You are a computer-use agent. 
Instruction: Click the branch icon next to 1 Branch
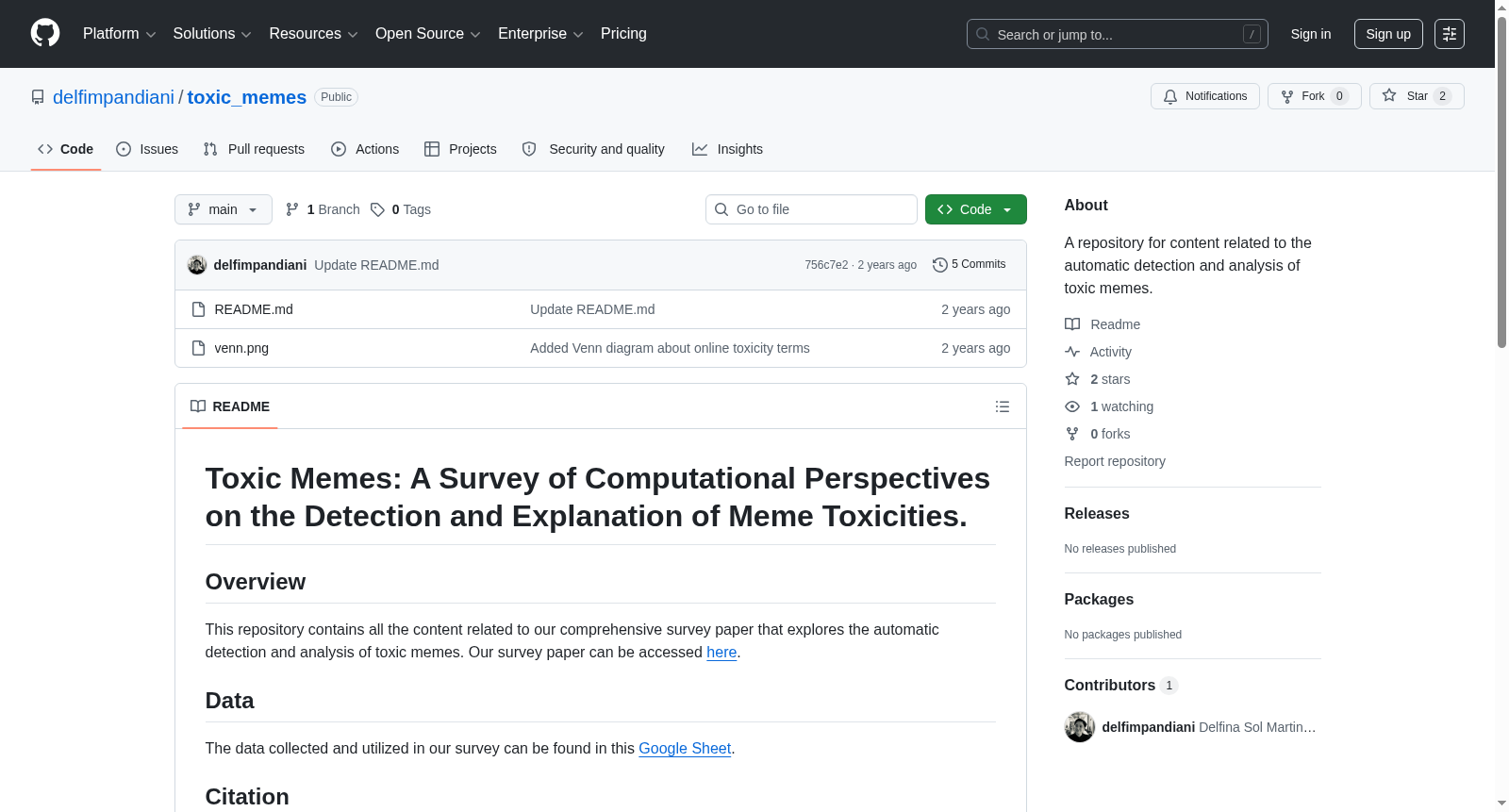click(292, 209)
